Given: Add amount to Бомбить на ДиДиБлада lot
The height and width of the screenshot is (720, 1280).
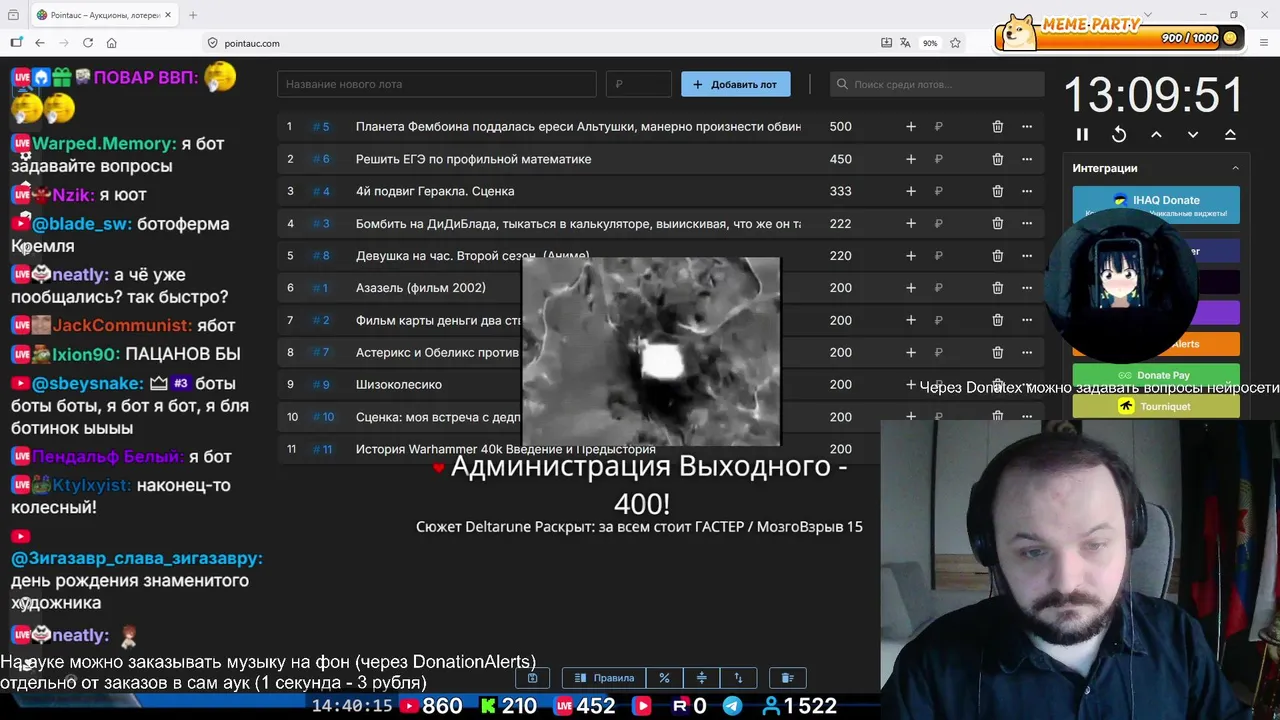Looking at the screenshot, I should (910, 223).
